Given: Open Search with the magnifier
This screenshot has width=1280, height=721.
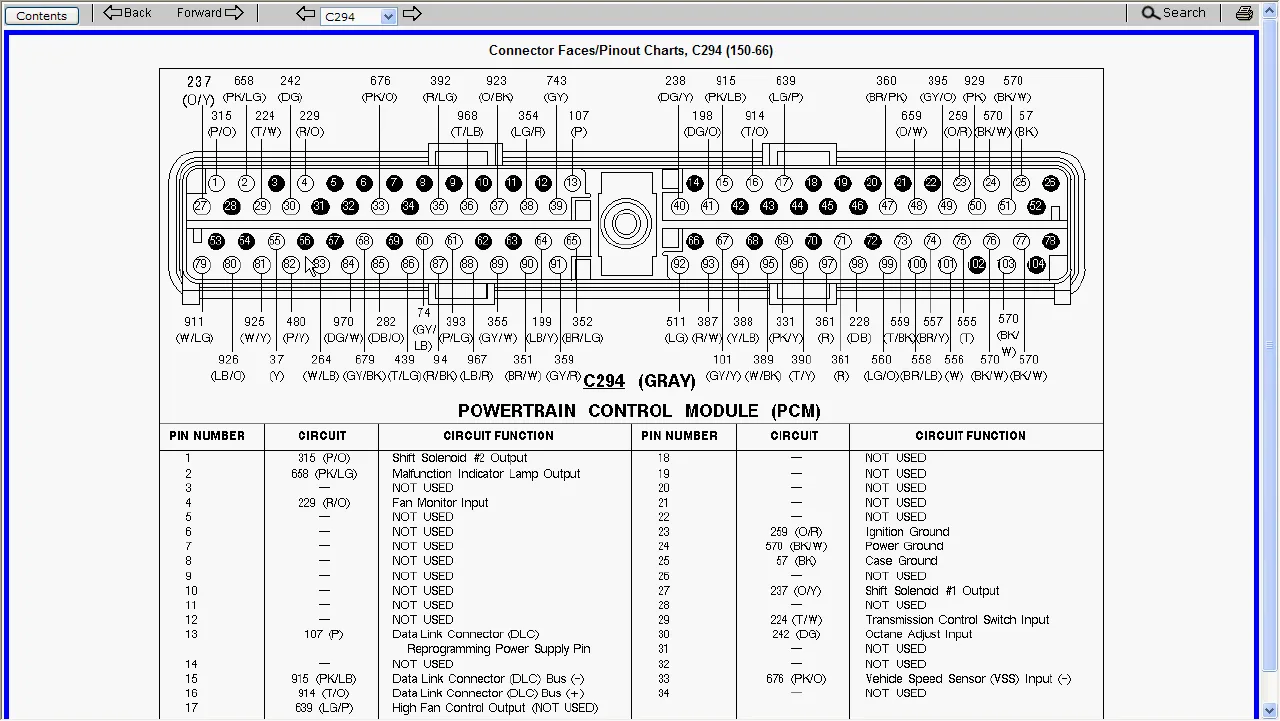Looking at the screenshot, I should click(x=1174, y=13).
